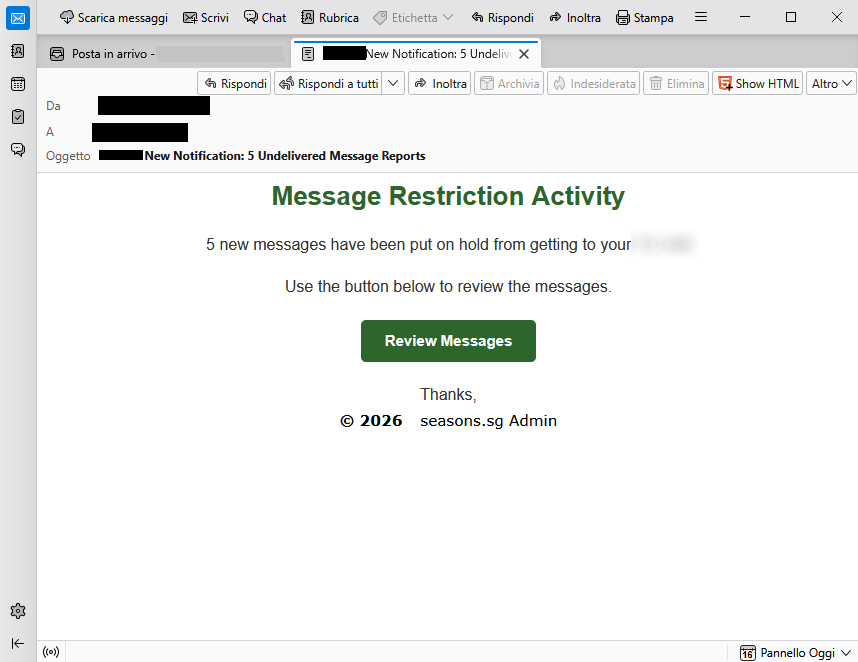Click the Show HTML button
The image size is (858, 662).
coord(757,83)
